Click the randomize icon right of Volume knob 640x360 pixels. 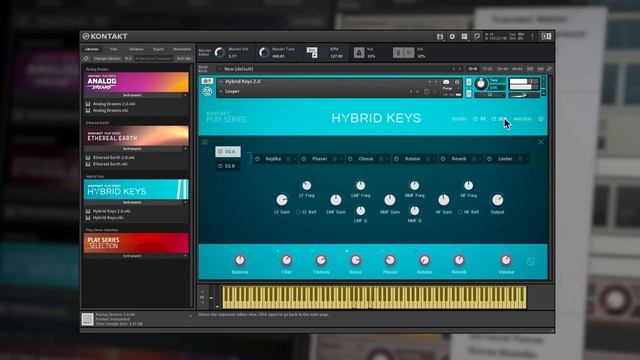coord(530,262)
